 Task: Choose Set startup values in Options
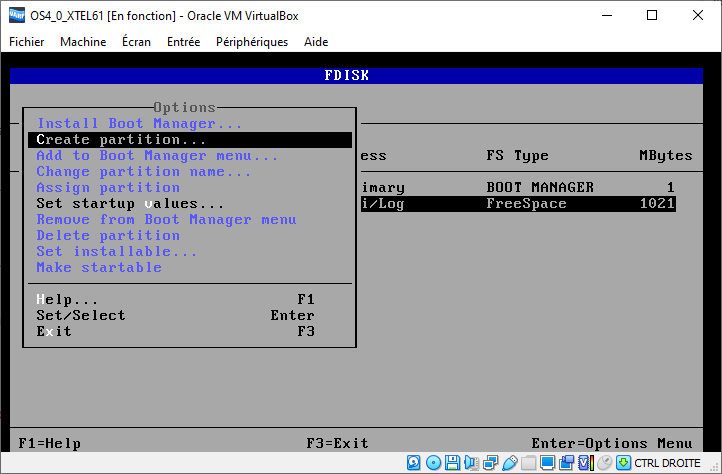pyautogui.click(x=130, y=204)
